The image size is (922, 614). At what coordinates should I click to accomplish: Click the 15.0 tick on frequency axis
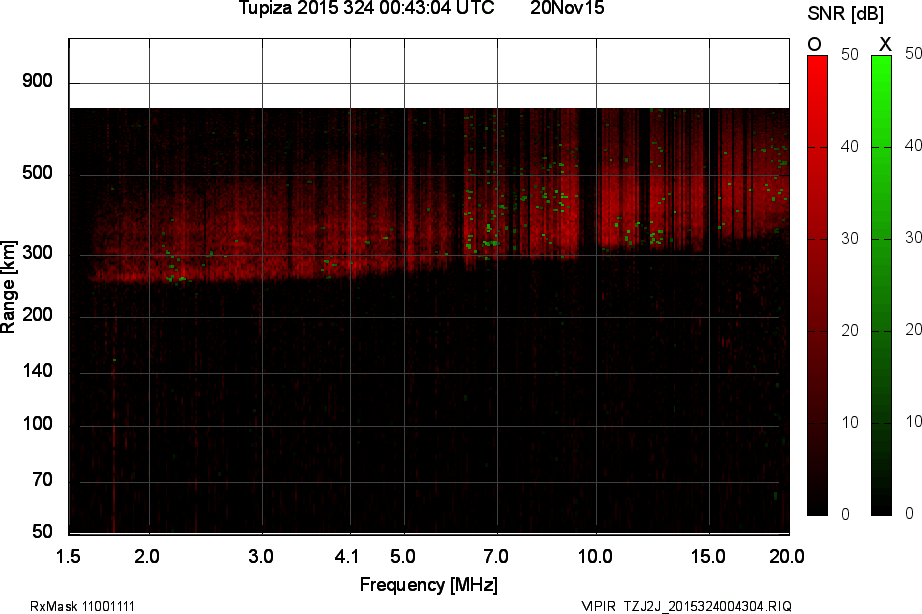click(x=708, y=554)
